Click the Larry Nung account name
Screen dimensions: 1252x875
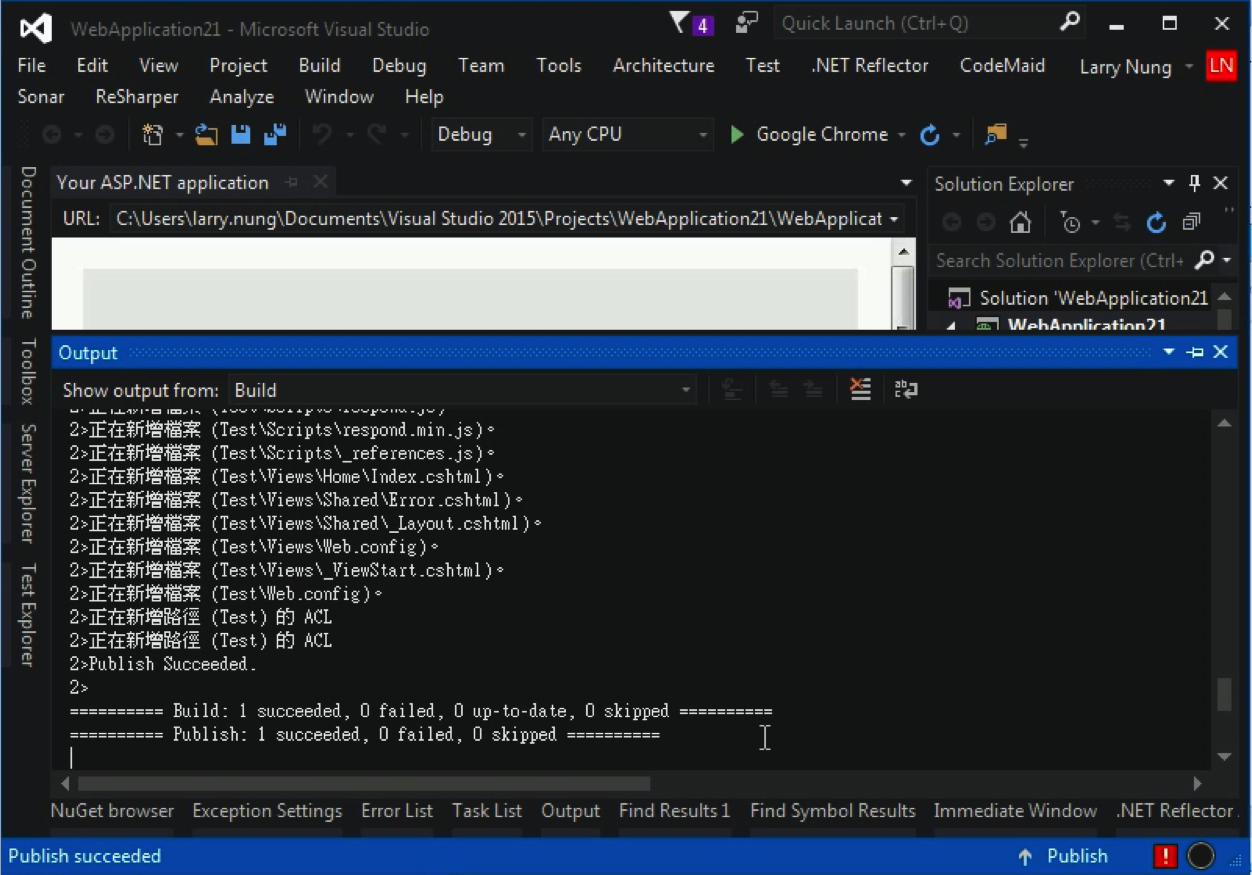[x=1125, y=66]
